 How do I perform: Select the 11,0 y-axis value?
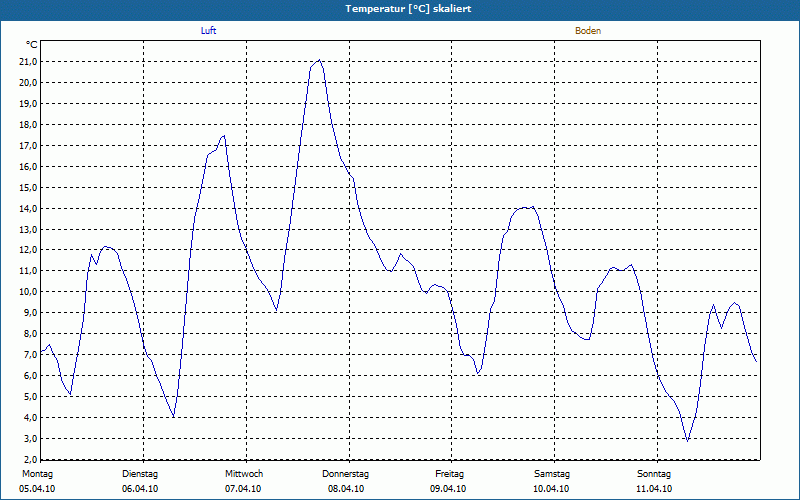click(x=28, y=271)
